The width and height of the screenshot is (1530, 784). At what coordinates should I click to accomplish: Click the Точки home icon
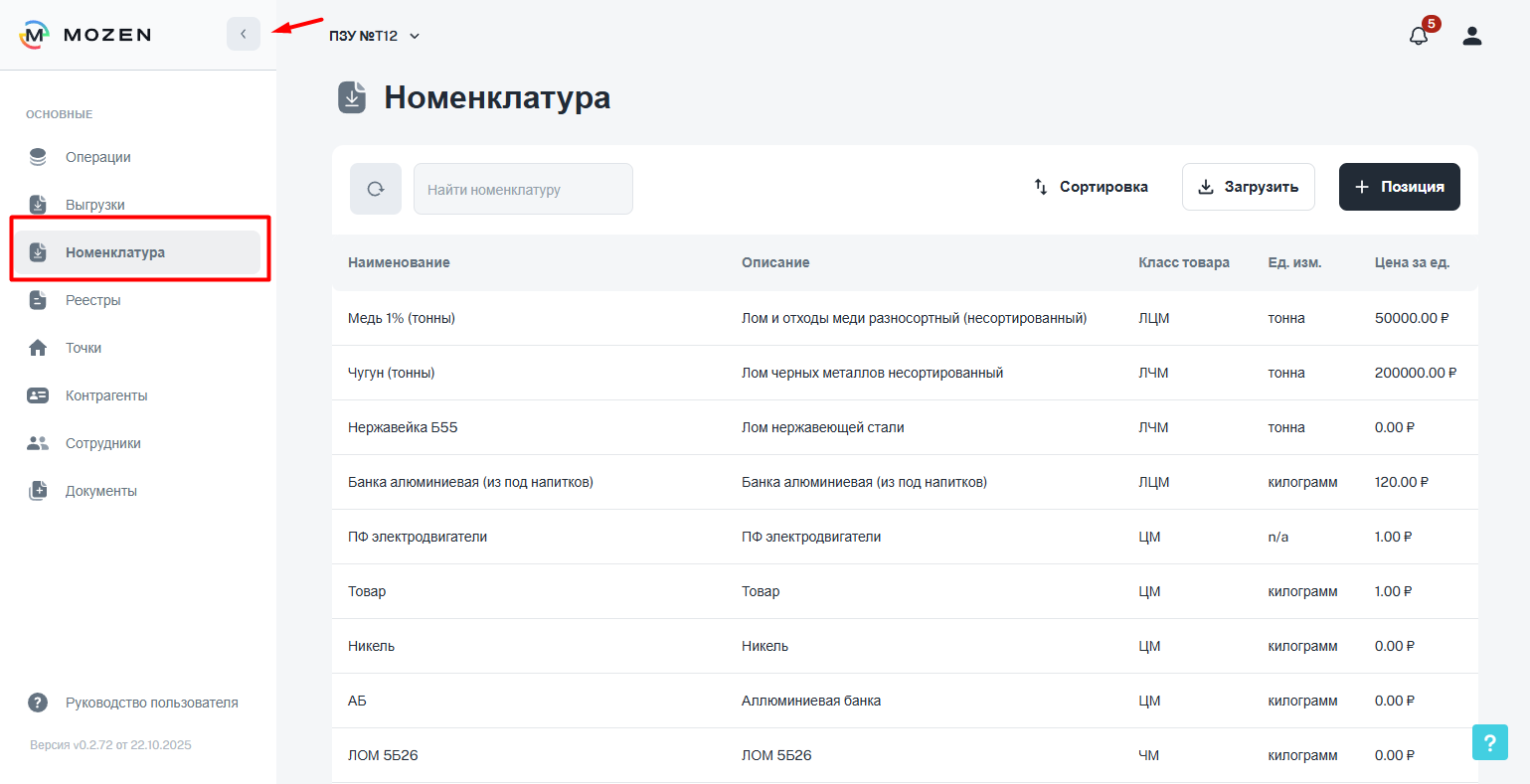click(x=38, y=348)
